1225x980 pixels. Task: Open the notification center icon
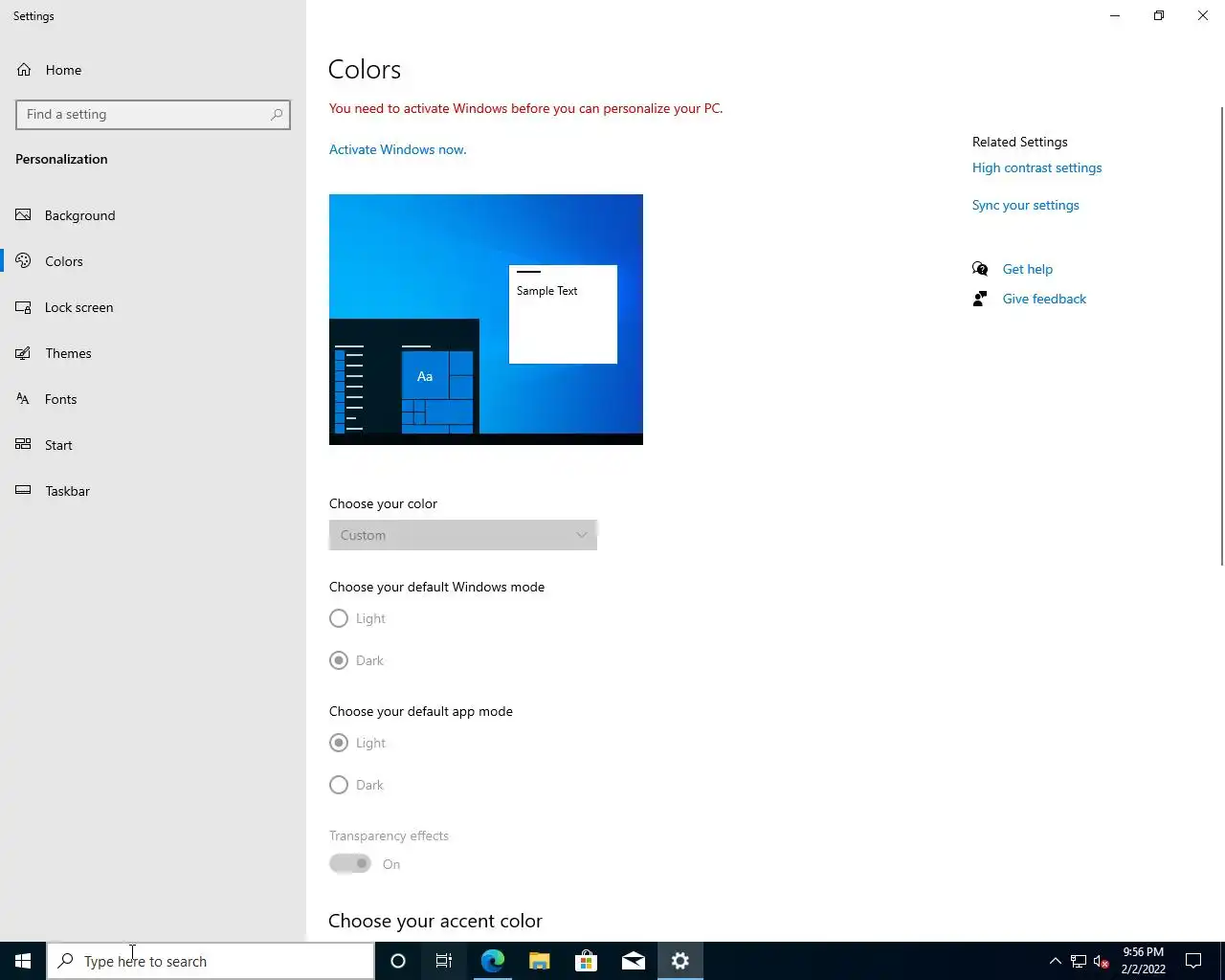[x=1193, y=961]
